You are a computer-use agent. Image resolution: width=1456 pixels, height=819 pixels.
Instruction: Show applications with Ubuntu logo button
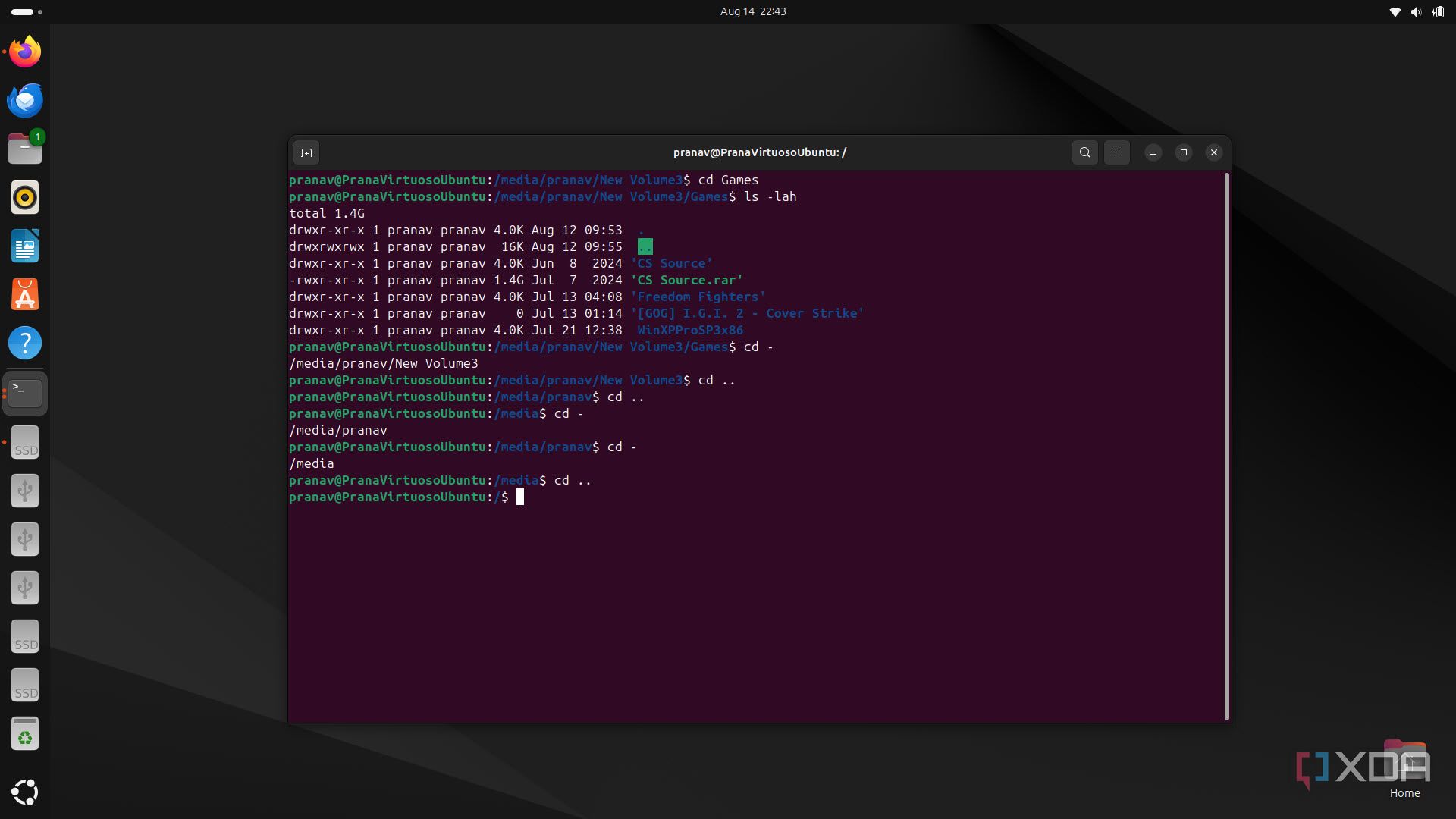coord(25,792)
